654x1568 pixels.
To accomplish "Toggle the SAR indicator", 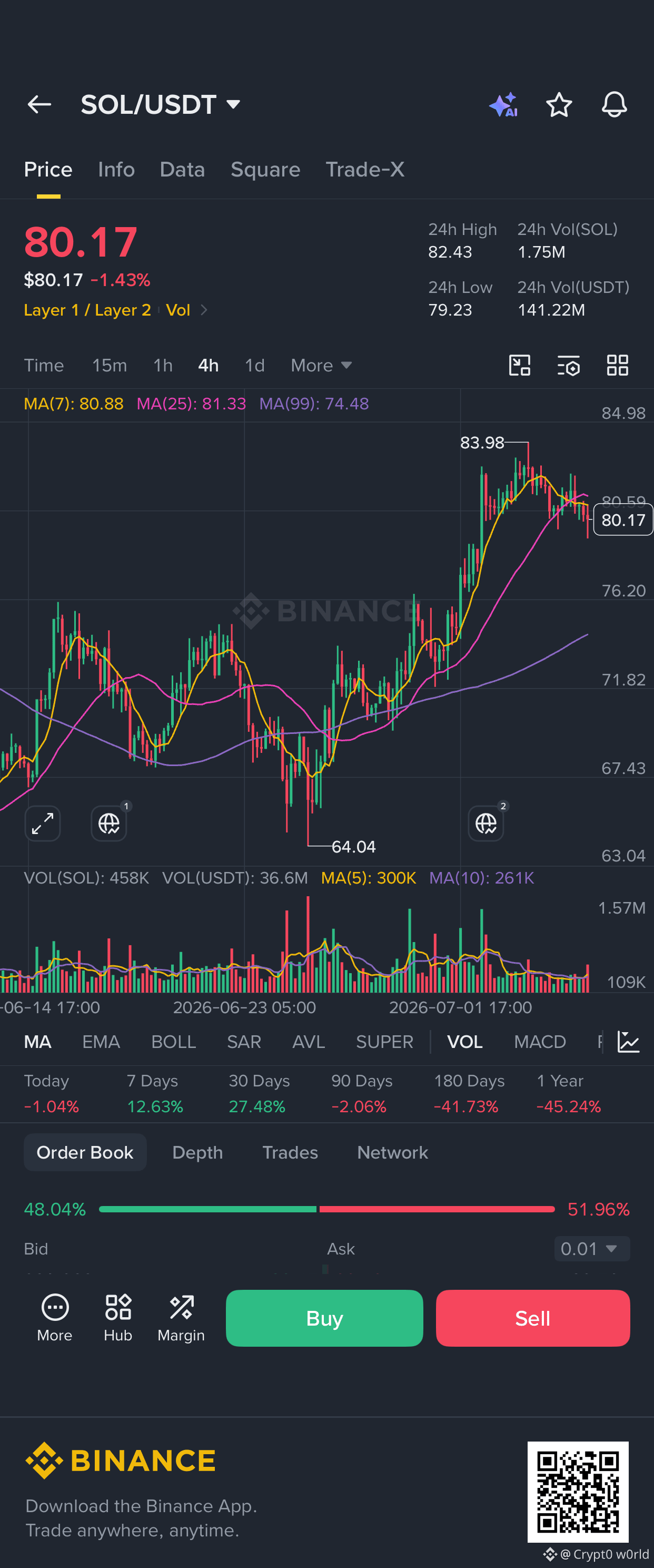I will coord(244,1042).
